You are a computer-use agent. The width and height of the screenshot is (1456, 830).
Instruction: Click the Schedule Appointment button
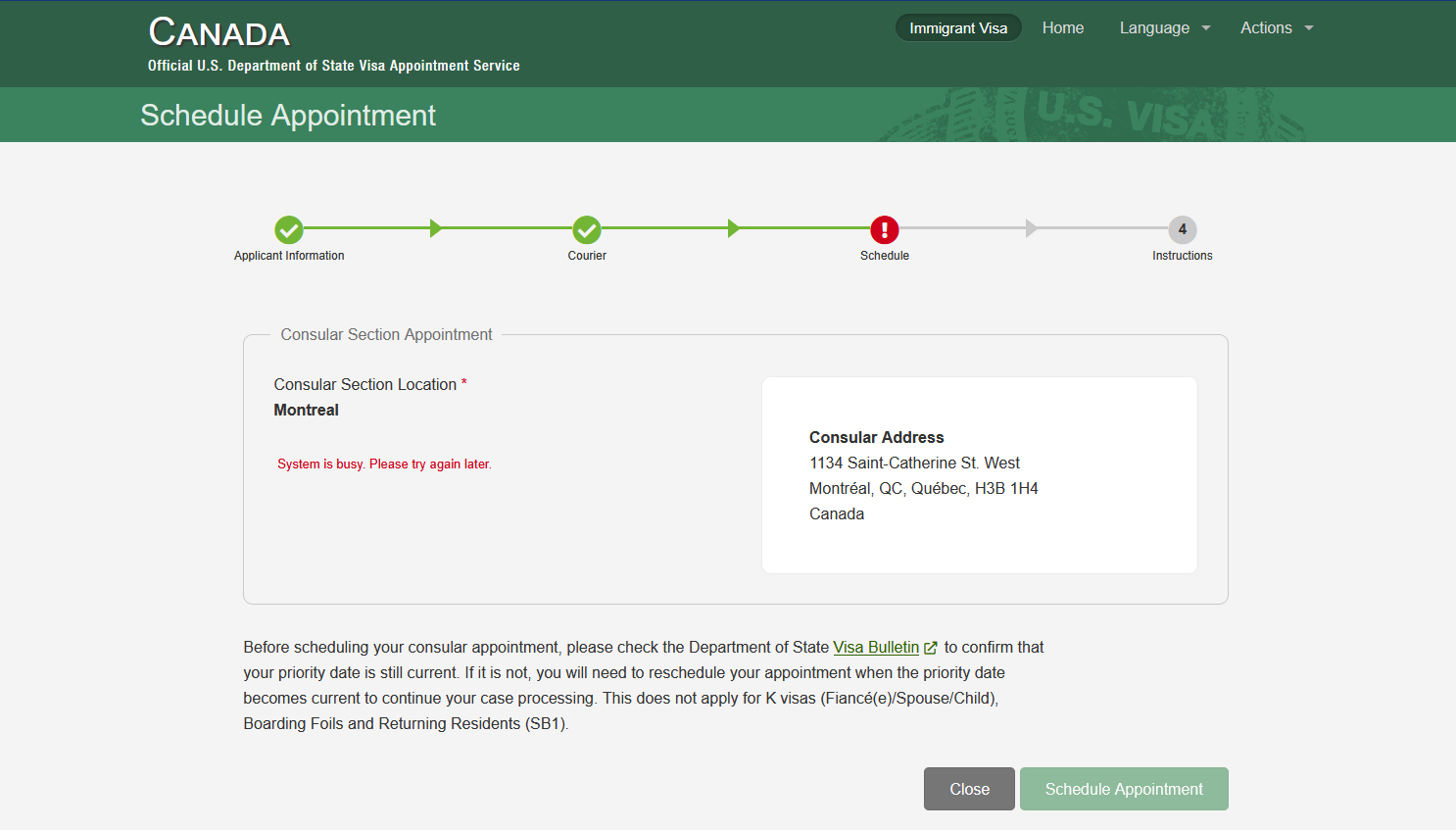[x=1123, y=789]
